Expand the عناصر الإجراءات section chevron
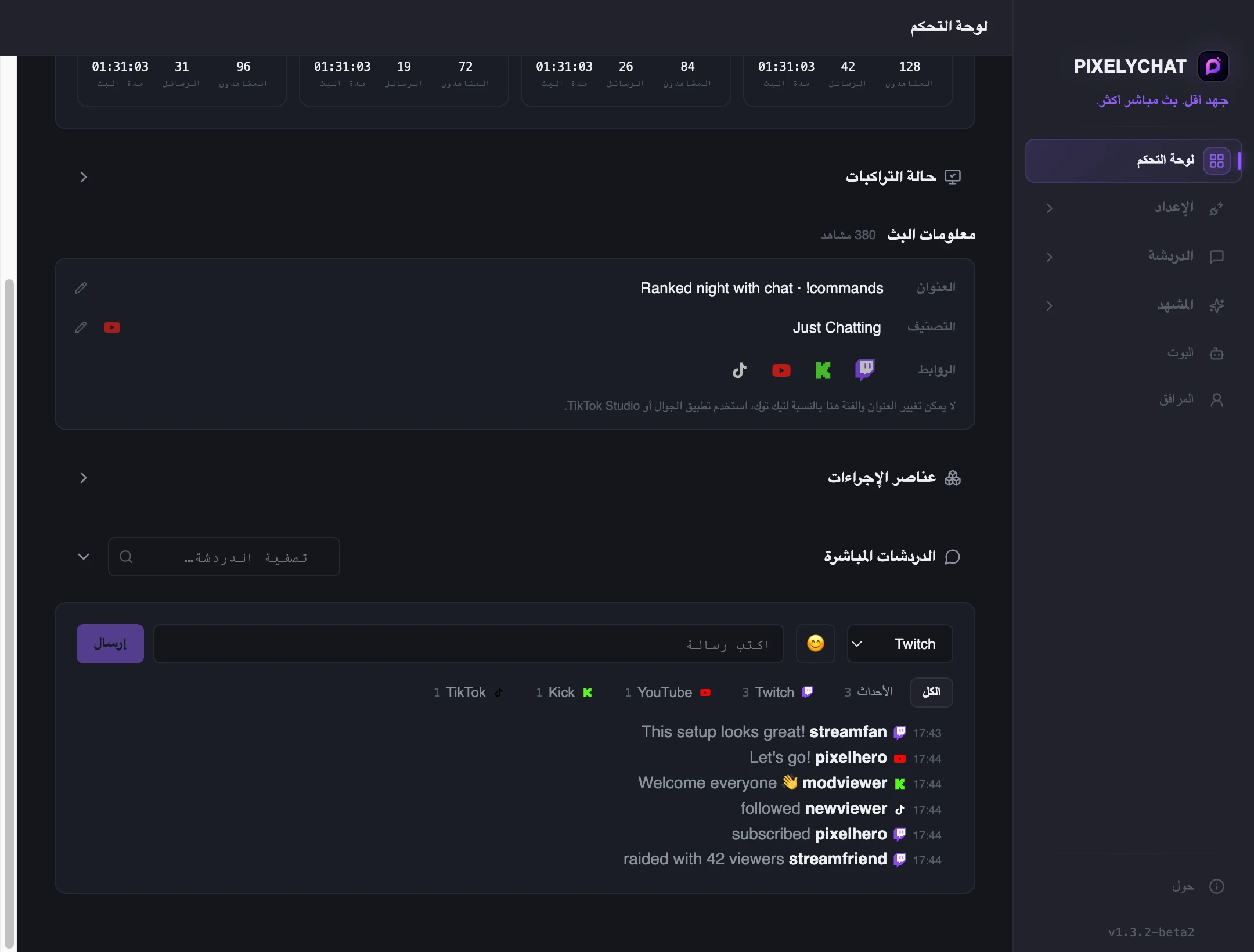Image resolution: width=1254 pixels, height=952 pixels. [84, 478]
